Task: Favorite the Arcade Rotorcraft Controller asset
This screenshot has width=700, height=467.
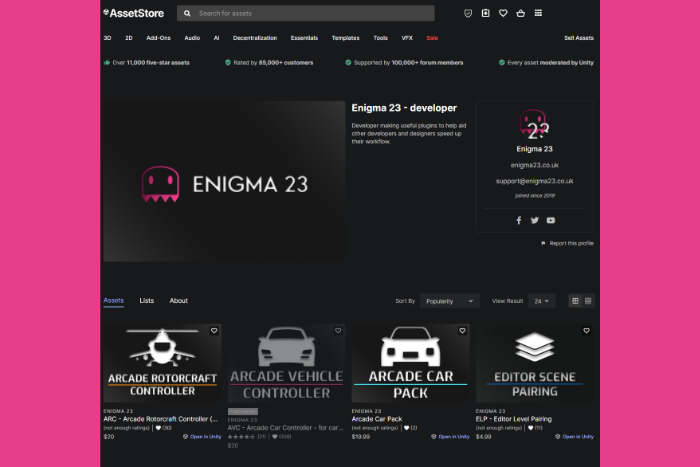Action: click(x=214, y=330)
